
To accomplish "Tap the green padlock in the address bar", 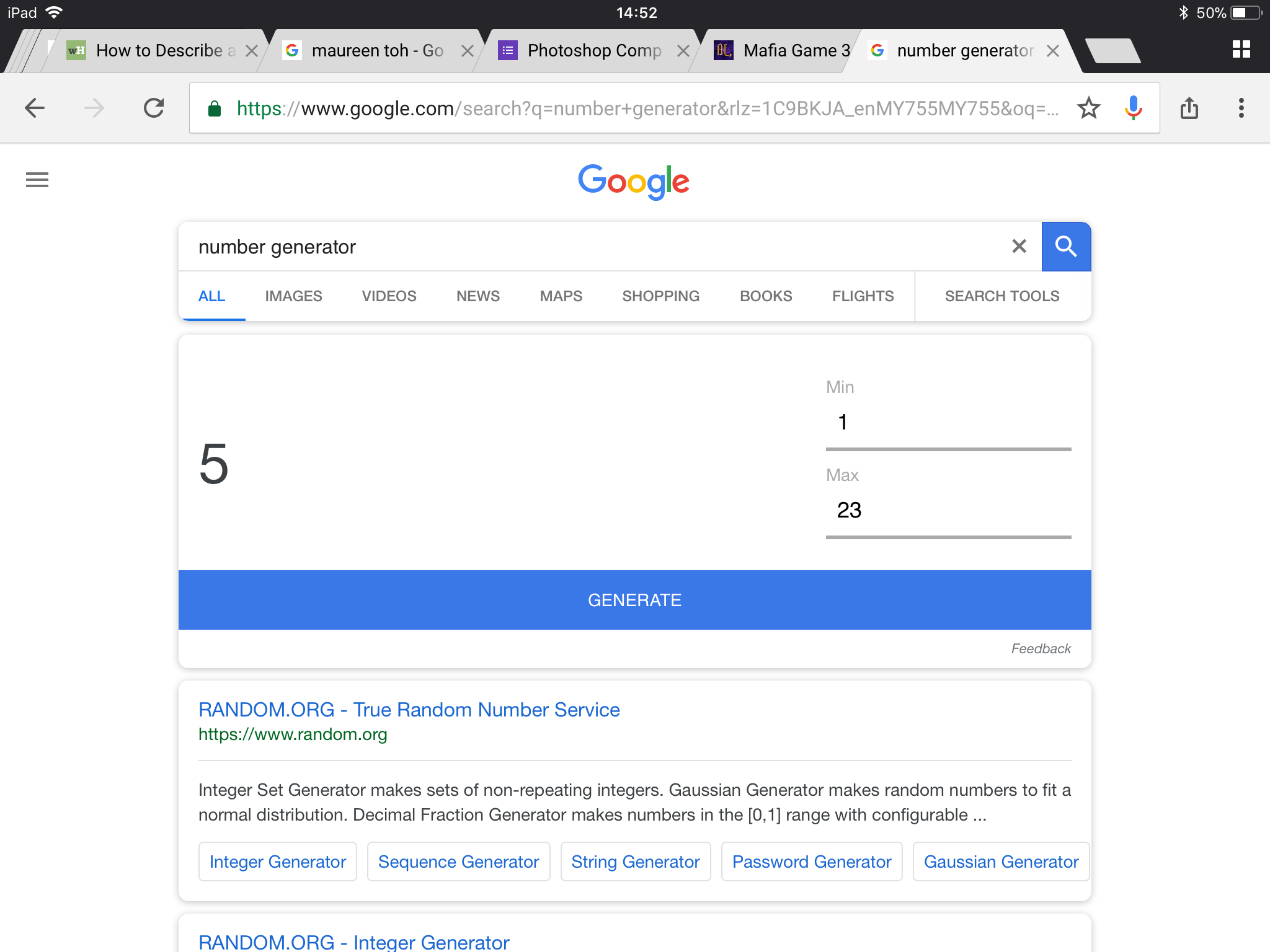I will (x=215, y=108).
